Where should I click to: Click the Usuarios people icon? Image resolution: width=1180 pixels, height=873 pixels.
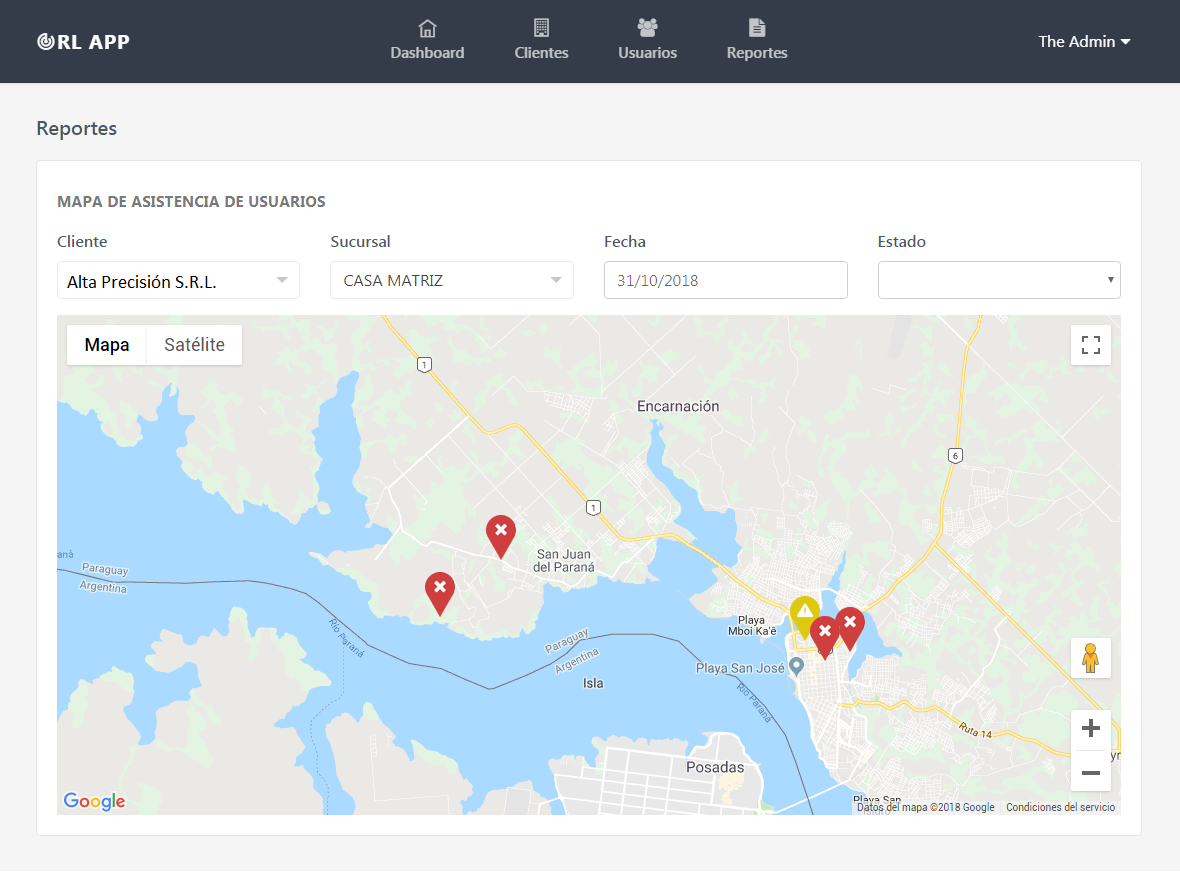[647, 28]
